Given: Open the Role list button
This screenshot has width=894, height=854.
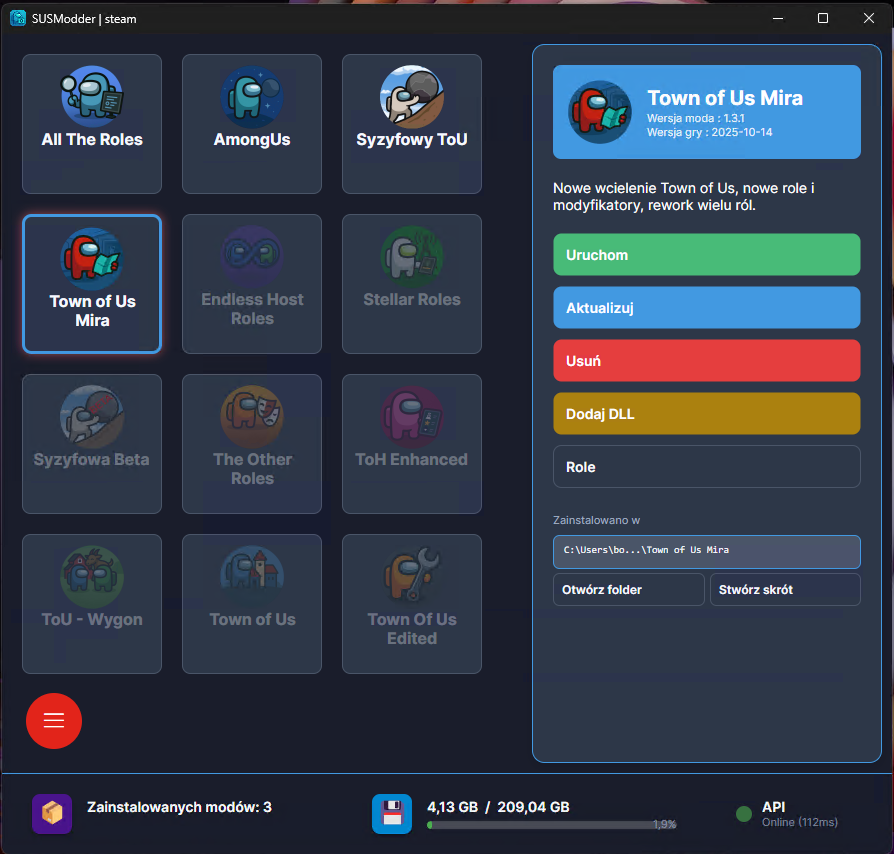Looking at the screenshot, I should (706, 467).
